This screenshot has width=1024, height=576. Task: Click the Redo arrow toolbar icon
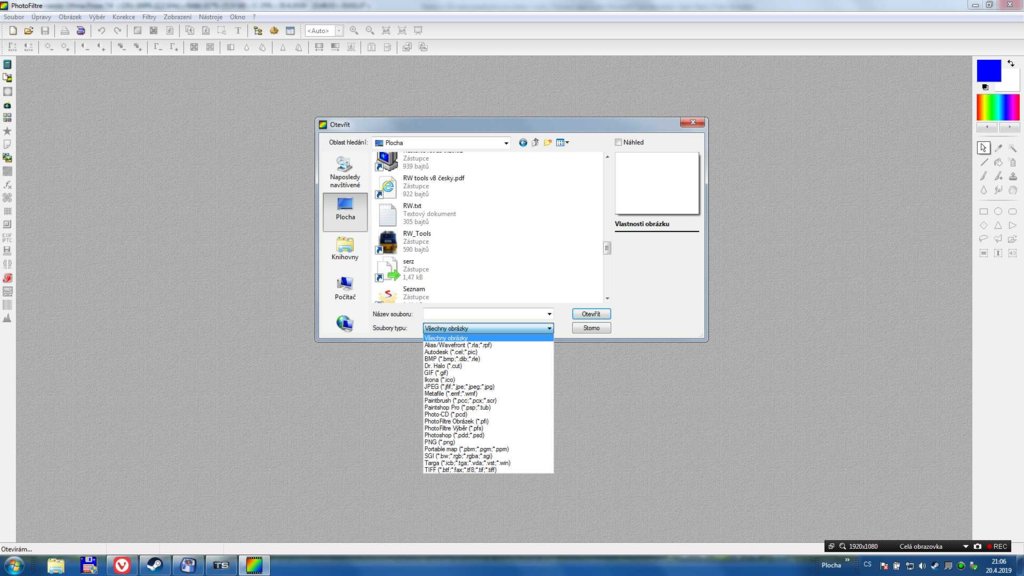tap(118, 31)
